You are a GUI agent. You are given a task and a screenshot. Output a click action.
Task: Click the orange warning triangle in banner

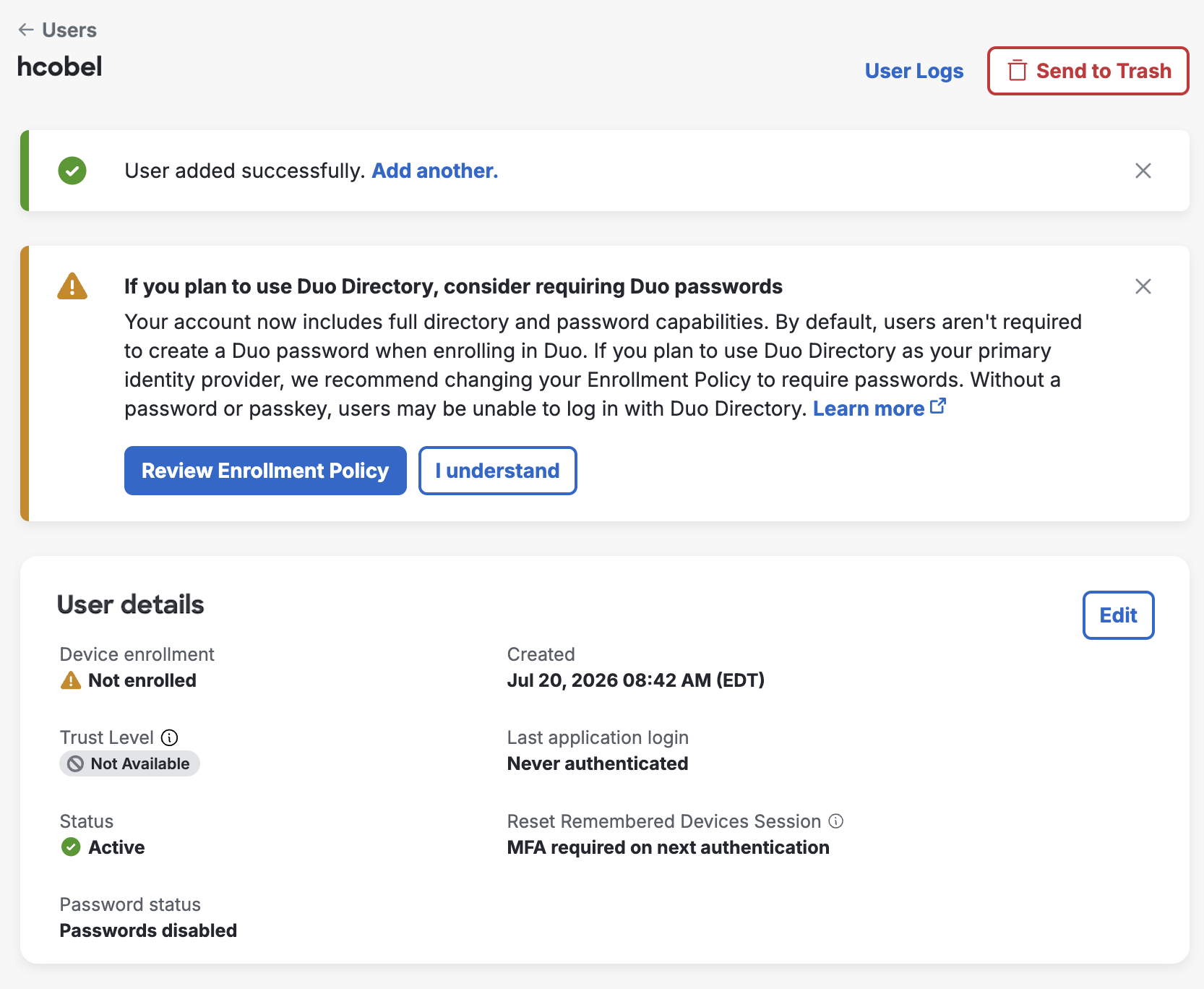(72, 286)
